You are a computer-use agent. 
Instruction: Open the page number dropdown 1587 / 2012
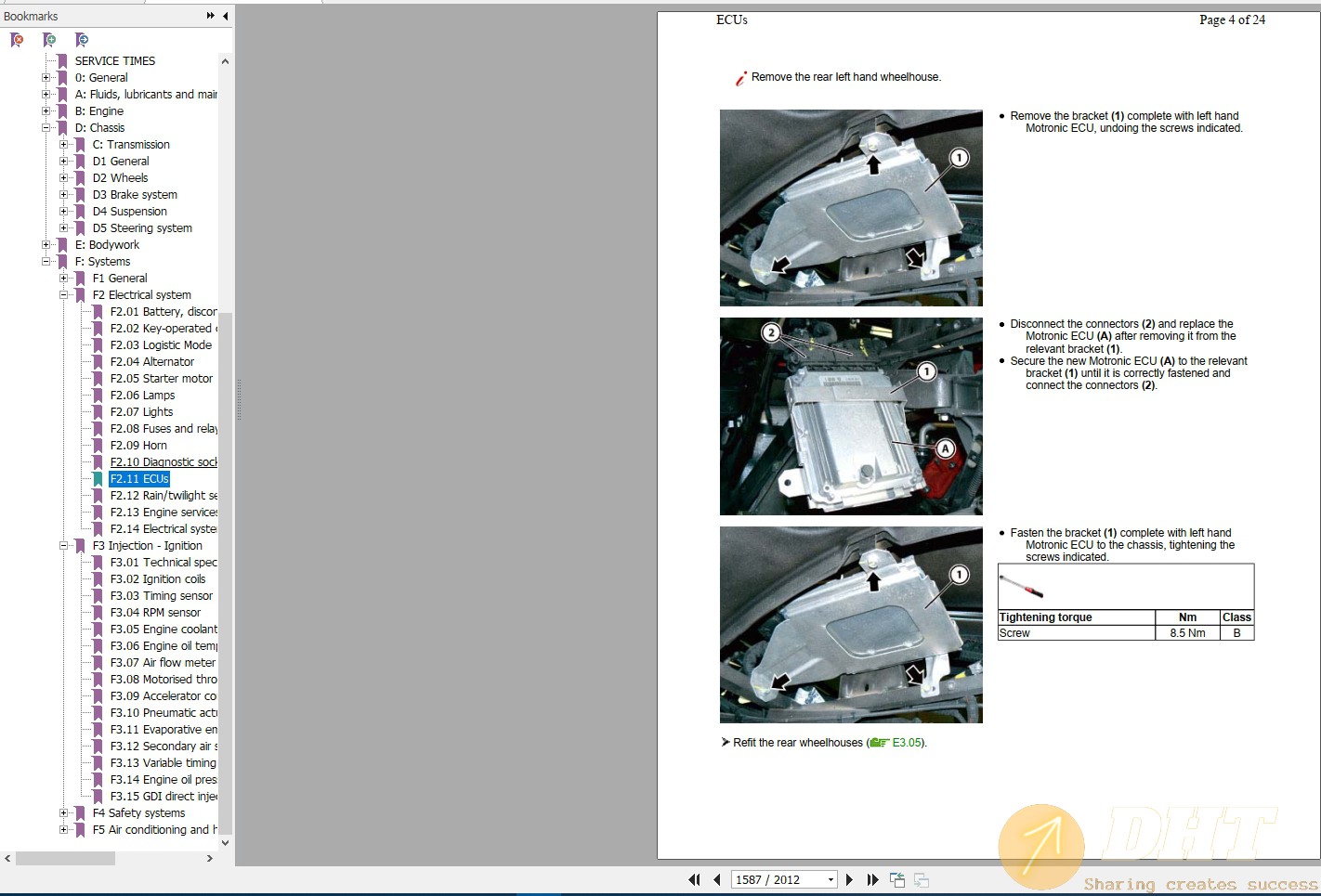[x=831, y=879]
